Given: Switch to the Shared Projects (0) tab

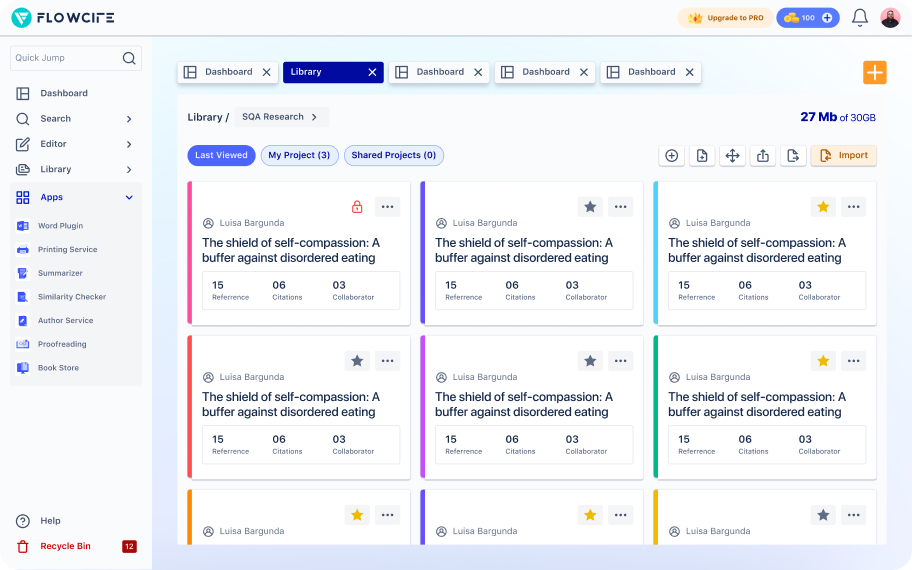Looking at the screenshot, I should pyautogui.click(x=393, y=155).
